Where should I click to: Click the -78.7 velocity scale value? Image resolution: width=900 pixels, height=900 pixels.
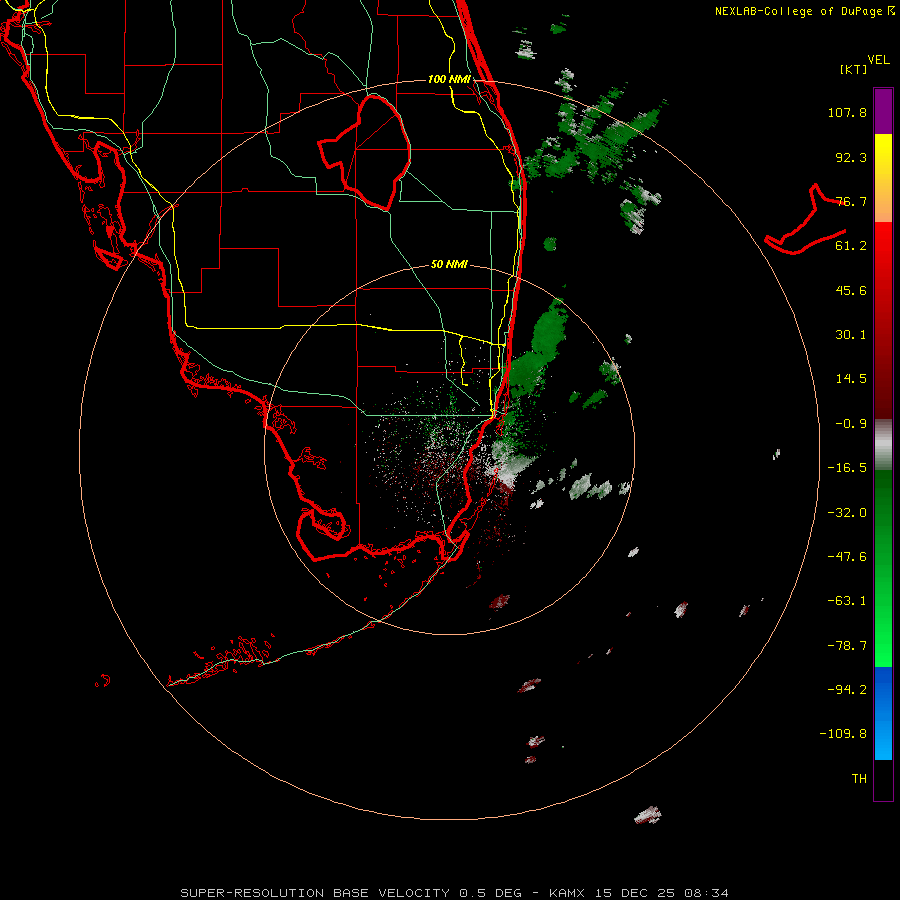coord(847,646)
